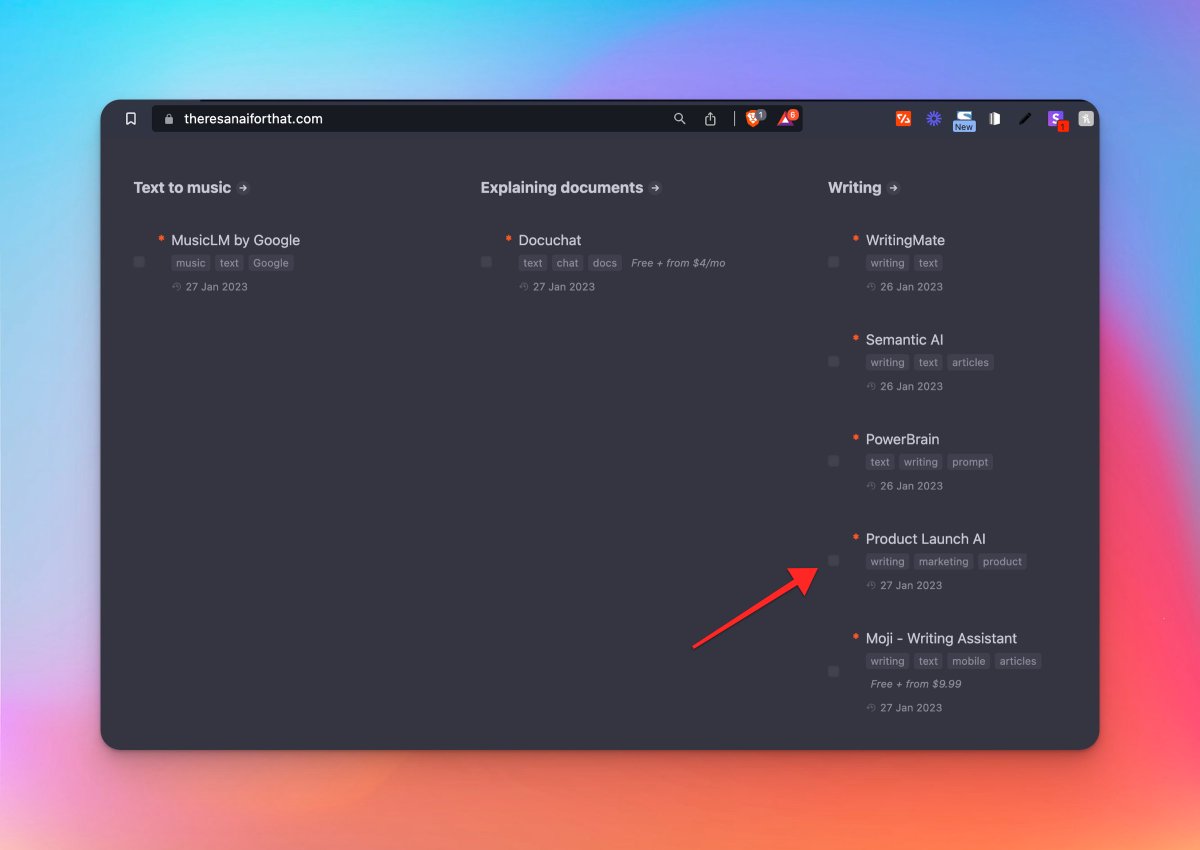Open the Writing category heading
This screenshot has height=850, width=1200.
[x=855, y=188]
